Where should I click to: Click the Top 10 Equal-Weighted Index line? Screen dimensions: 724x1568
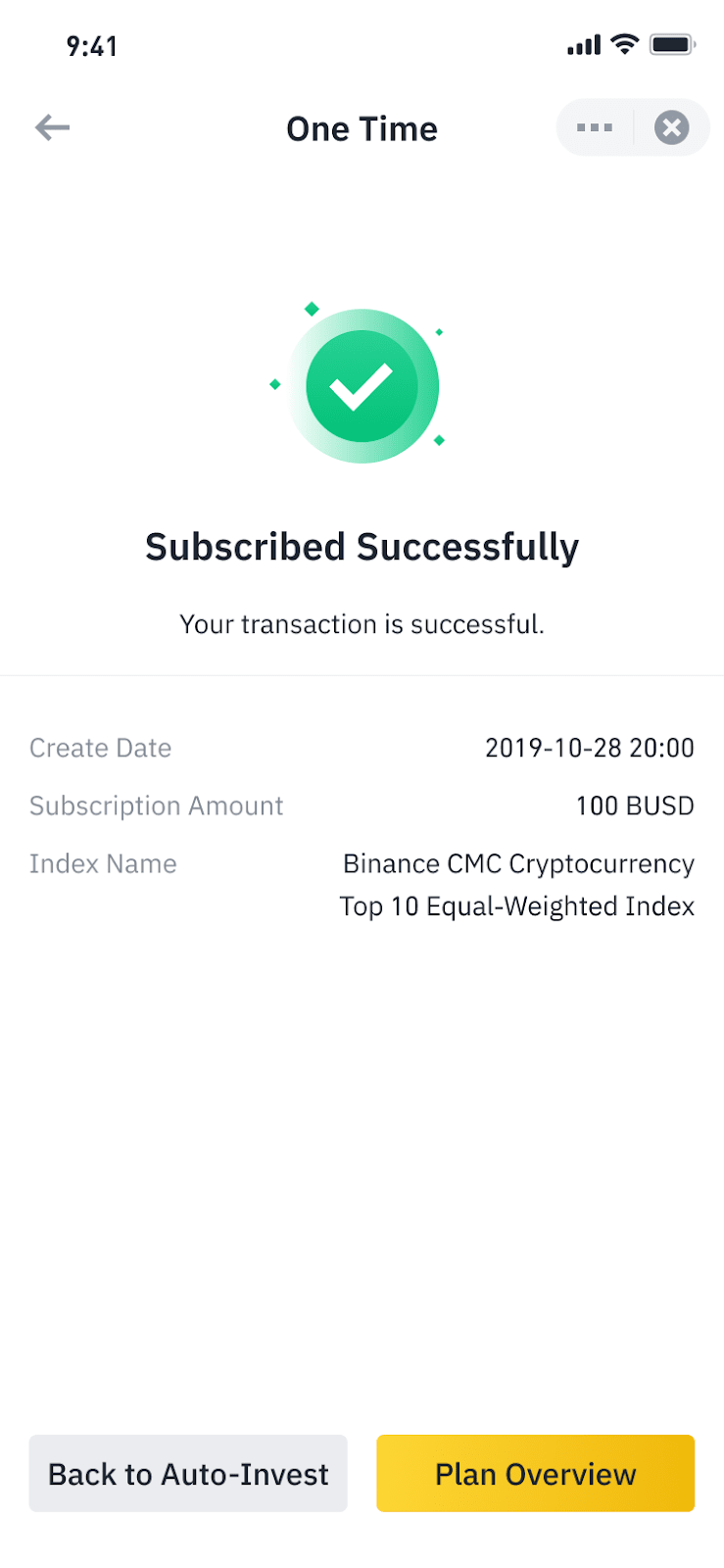pyautogui.click(x=516, y=906)
